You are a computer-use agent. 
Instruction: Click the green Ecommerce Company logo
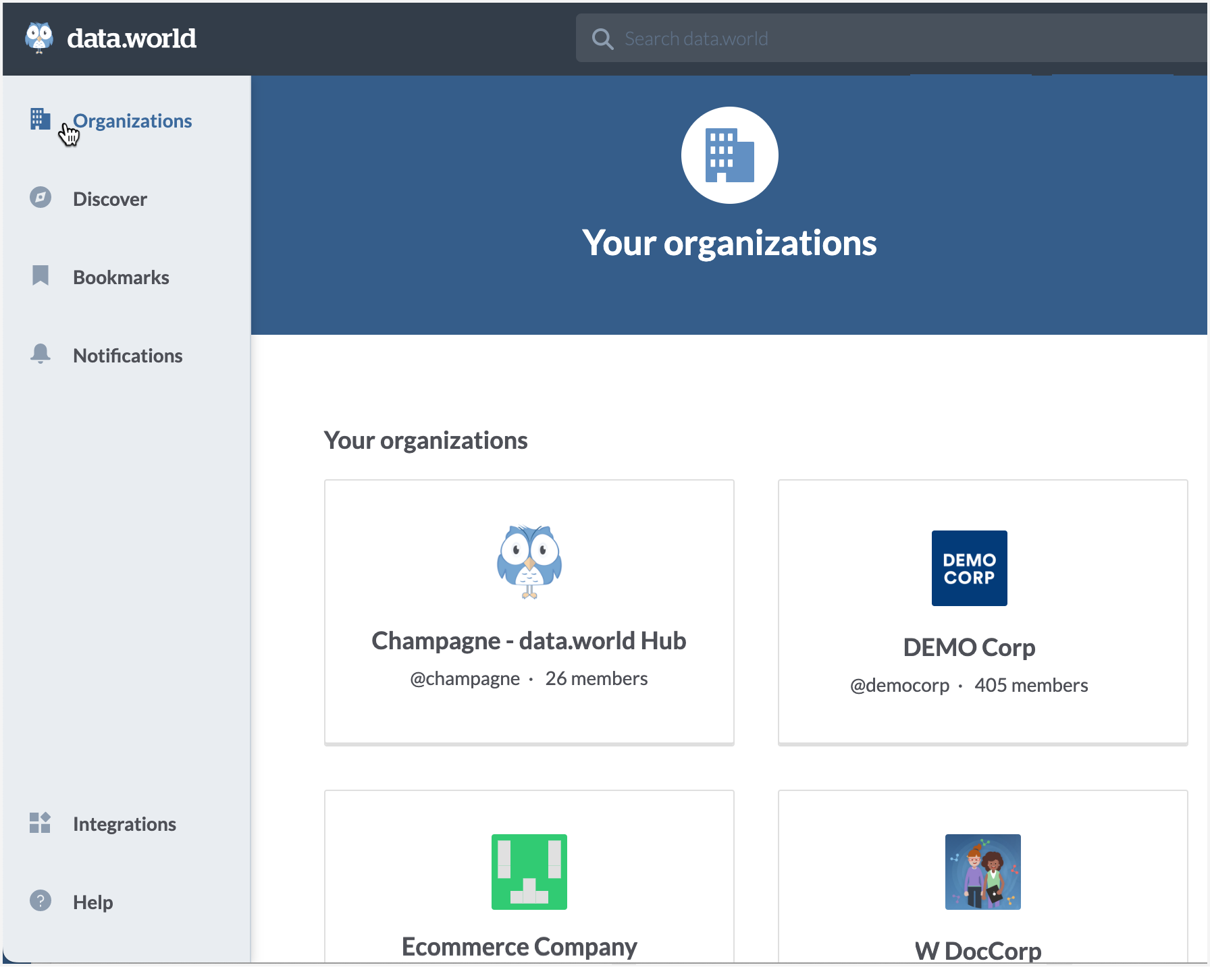pos(529,872)
